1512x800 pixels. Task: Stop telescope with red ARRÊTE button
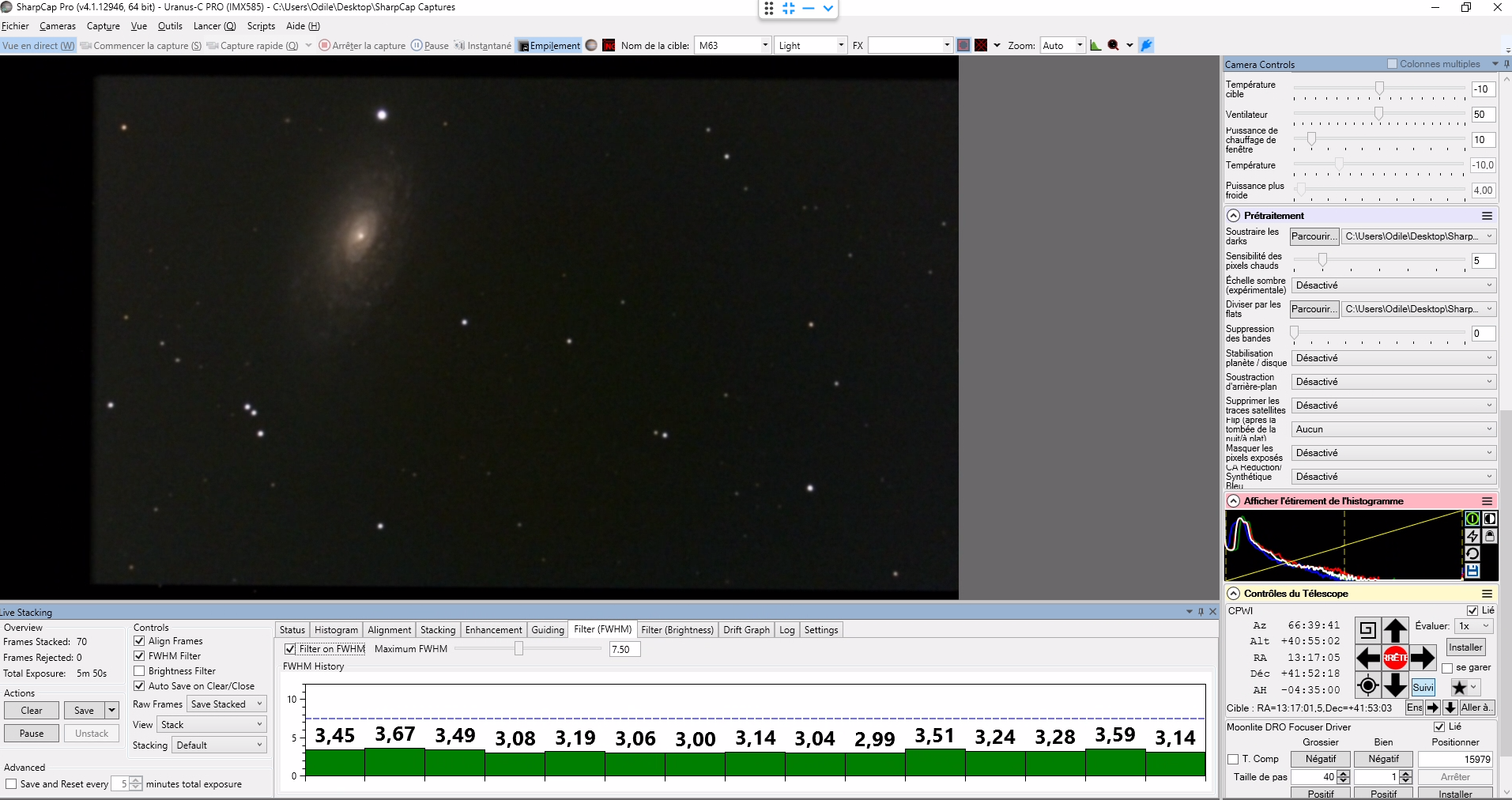1396,658
